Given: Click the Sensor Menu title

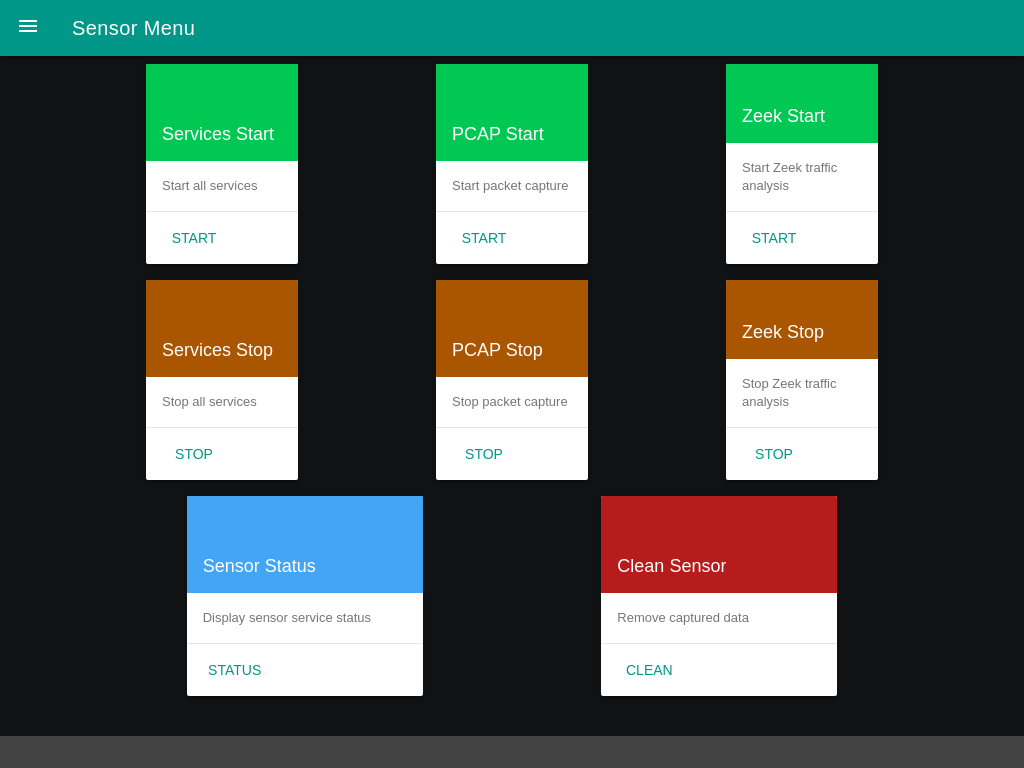Looking at the screenshot, I should tap(133, 28).
